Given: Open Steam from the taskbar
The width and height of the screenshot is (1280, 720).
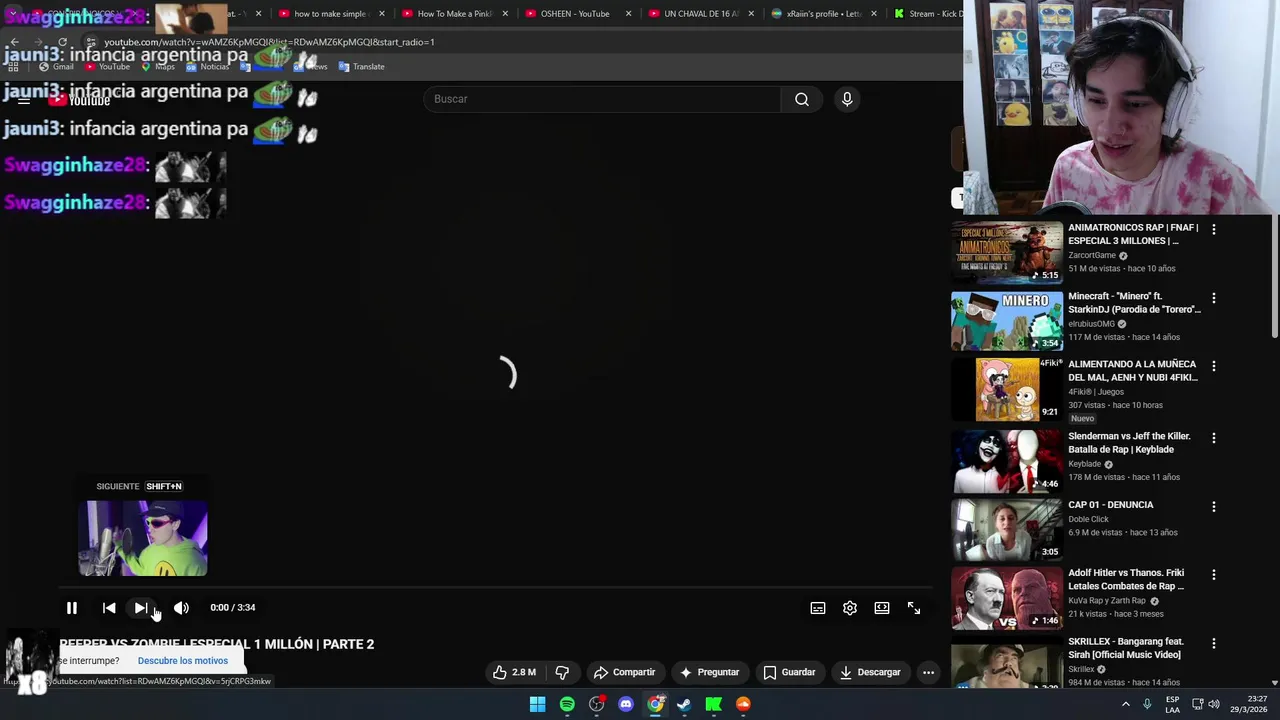Looking at the screenshot, I should 684,704.
